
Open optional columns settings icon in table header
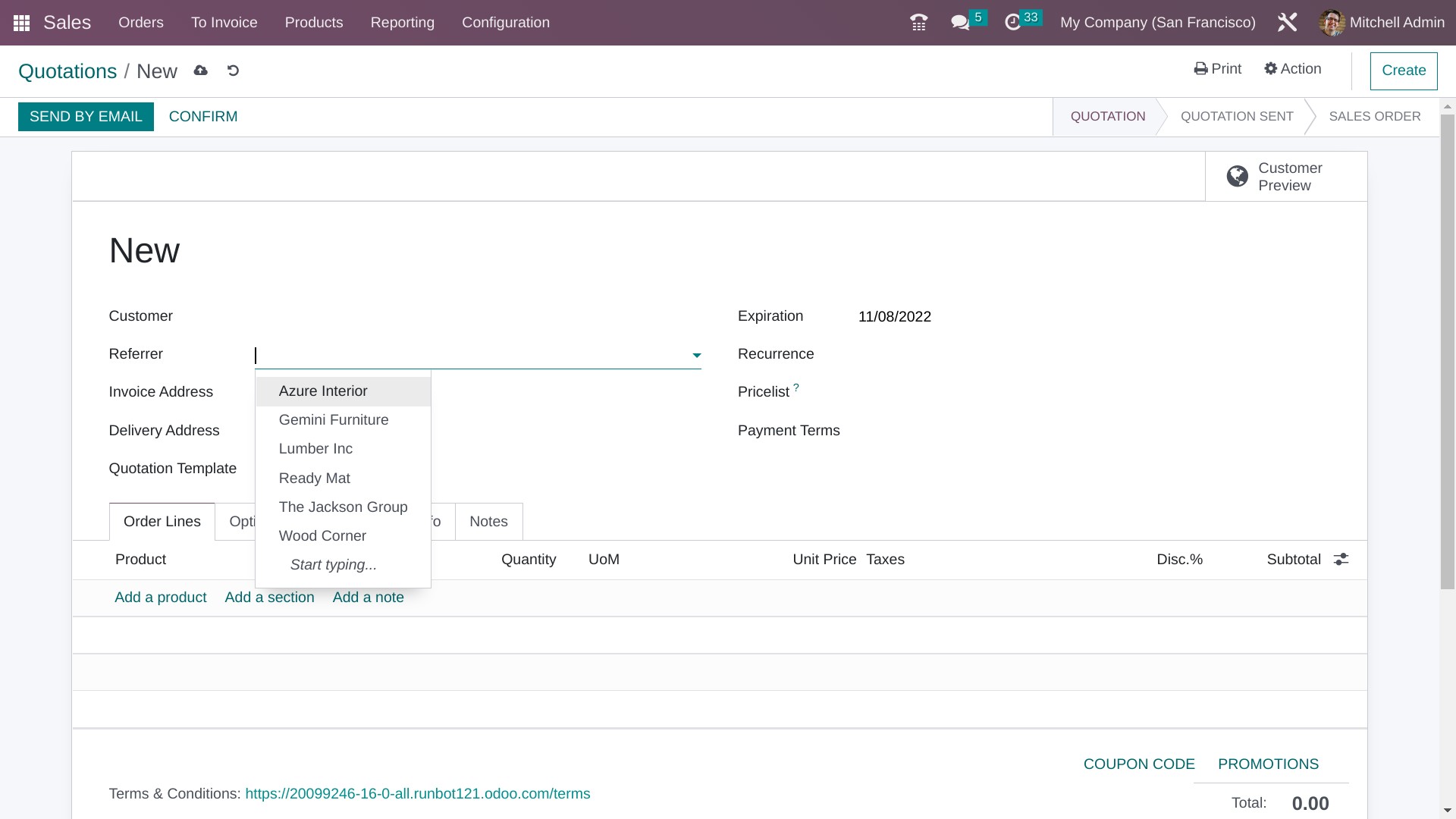point(1341,560)
